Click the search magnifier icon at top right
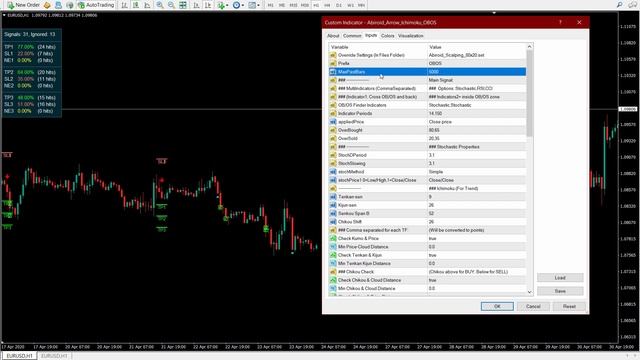 click(x=620, y=5)
